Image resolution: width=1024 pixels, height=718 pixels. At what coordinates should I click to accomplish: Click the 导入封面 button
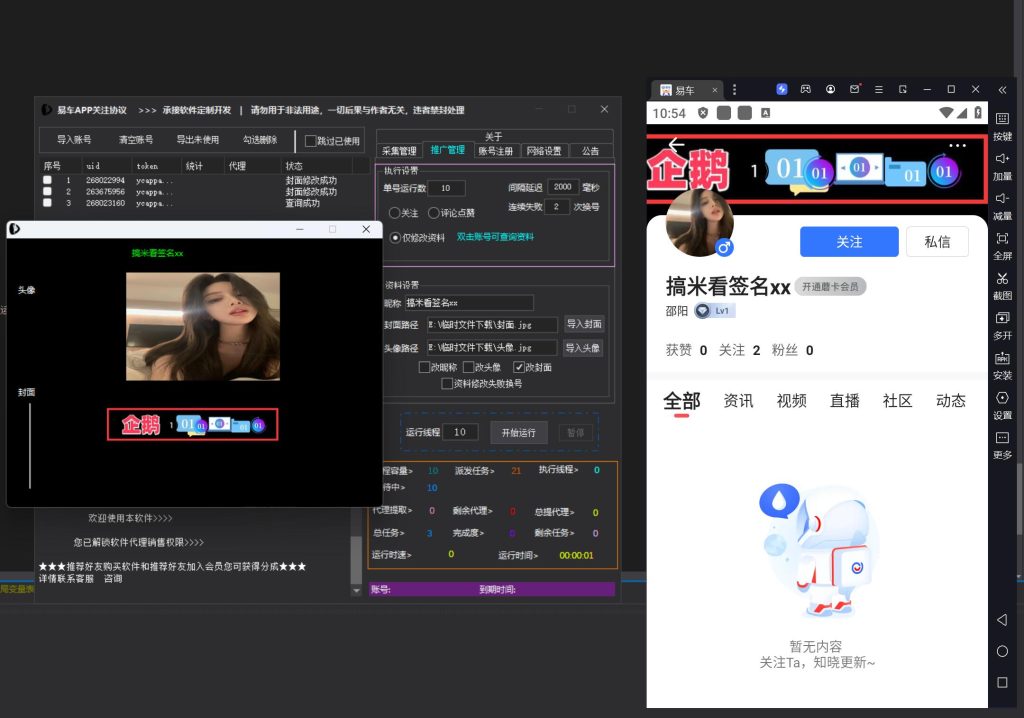[x=583, y=324]
